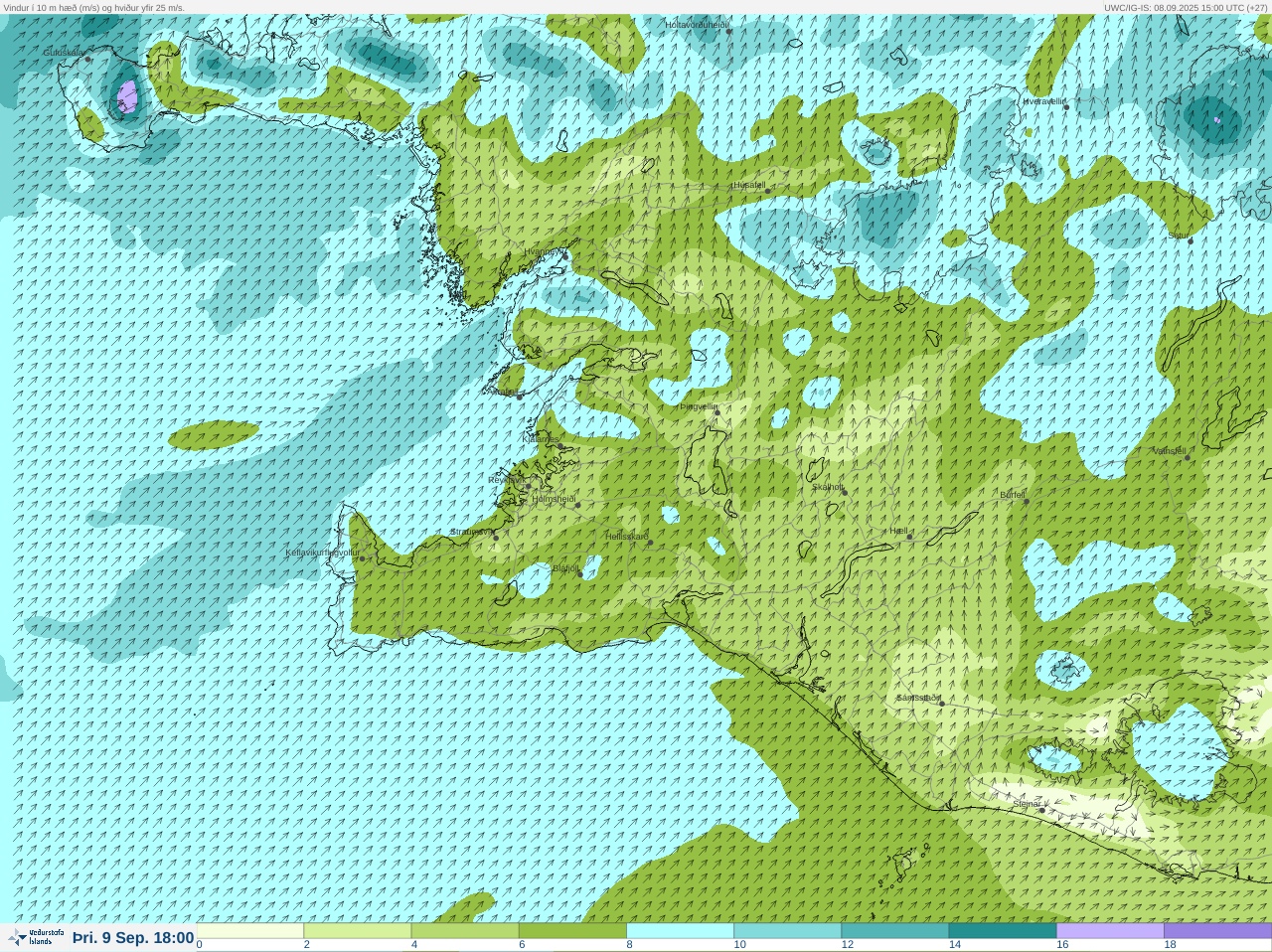Click the Setur station label
1272x952 pixels.
click(1179, 236)
